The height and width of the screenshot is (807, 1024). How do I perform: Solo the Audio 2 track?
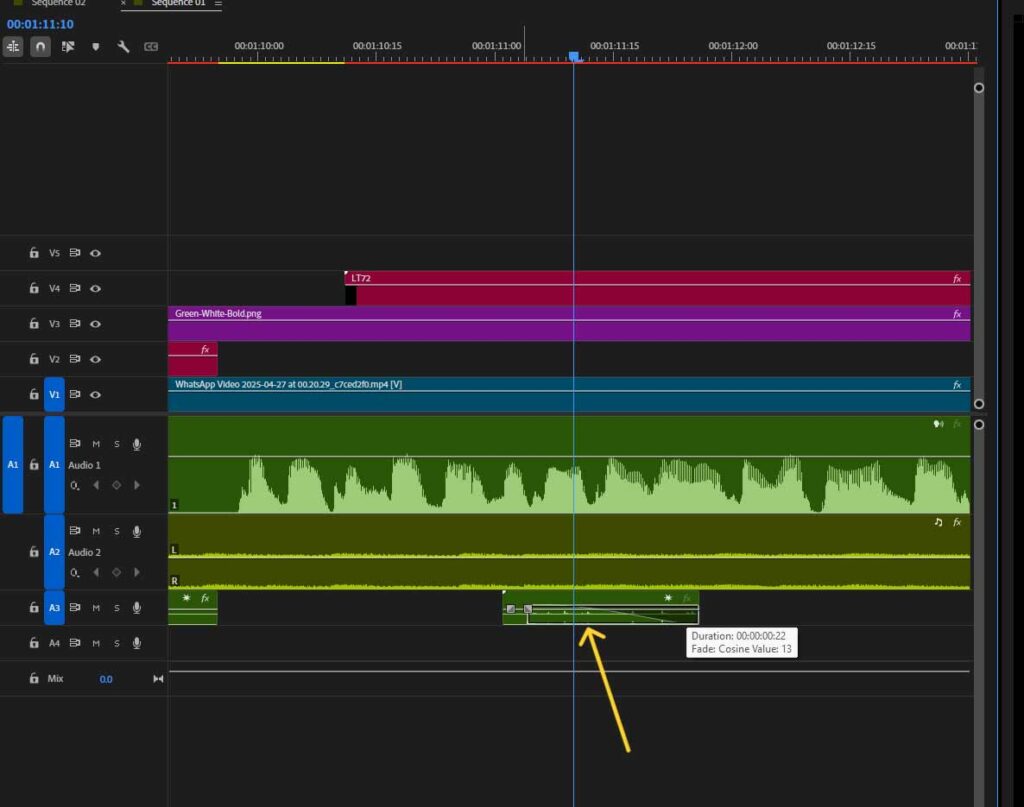[117, 530]
